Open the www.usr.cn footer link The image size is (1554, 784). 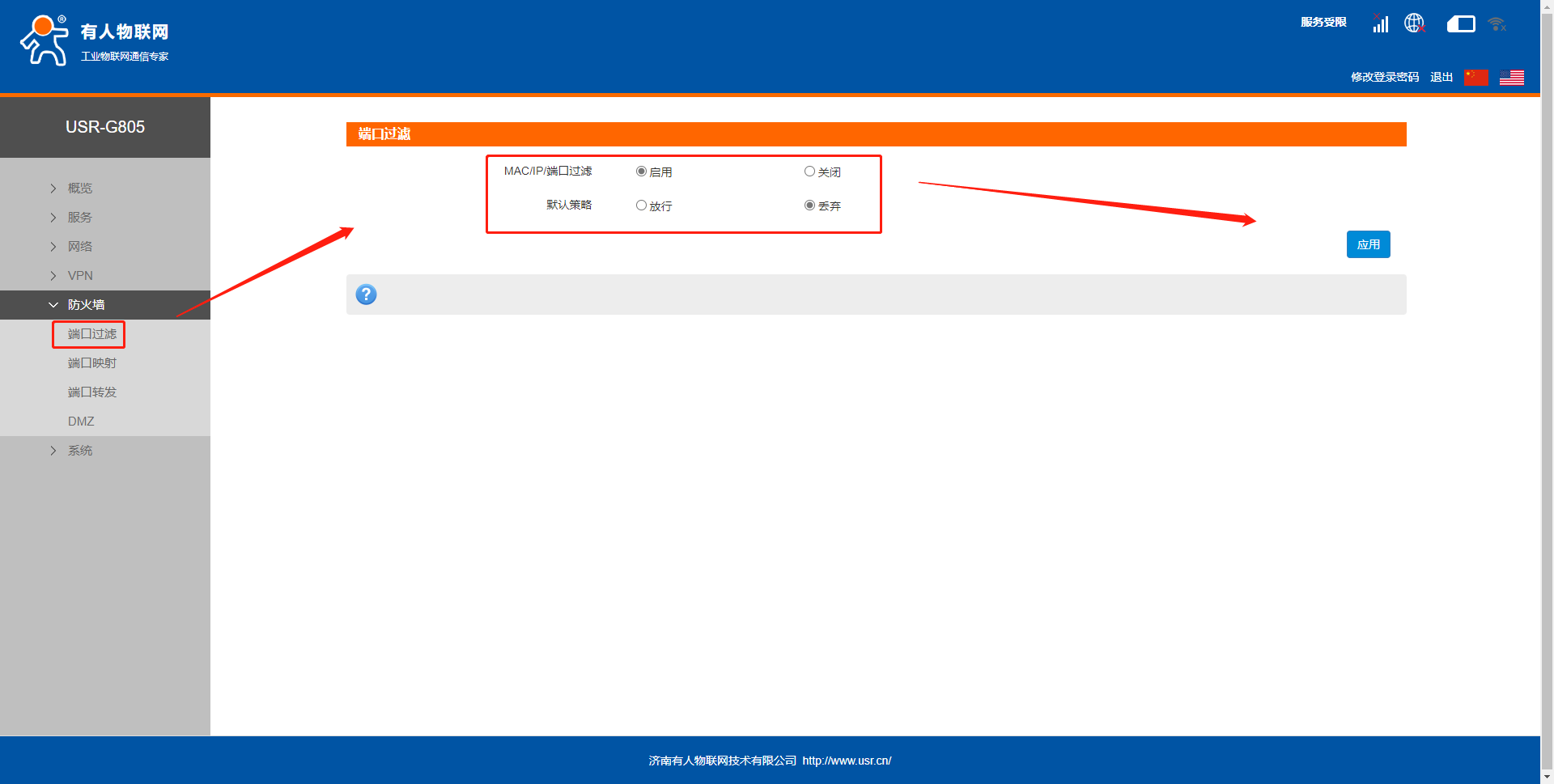(x=847, y=761)
